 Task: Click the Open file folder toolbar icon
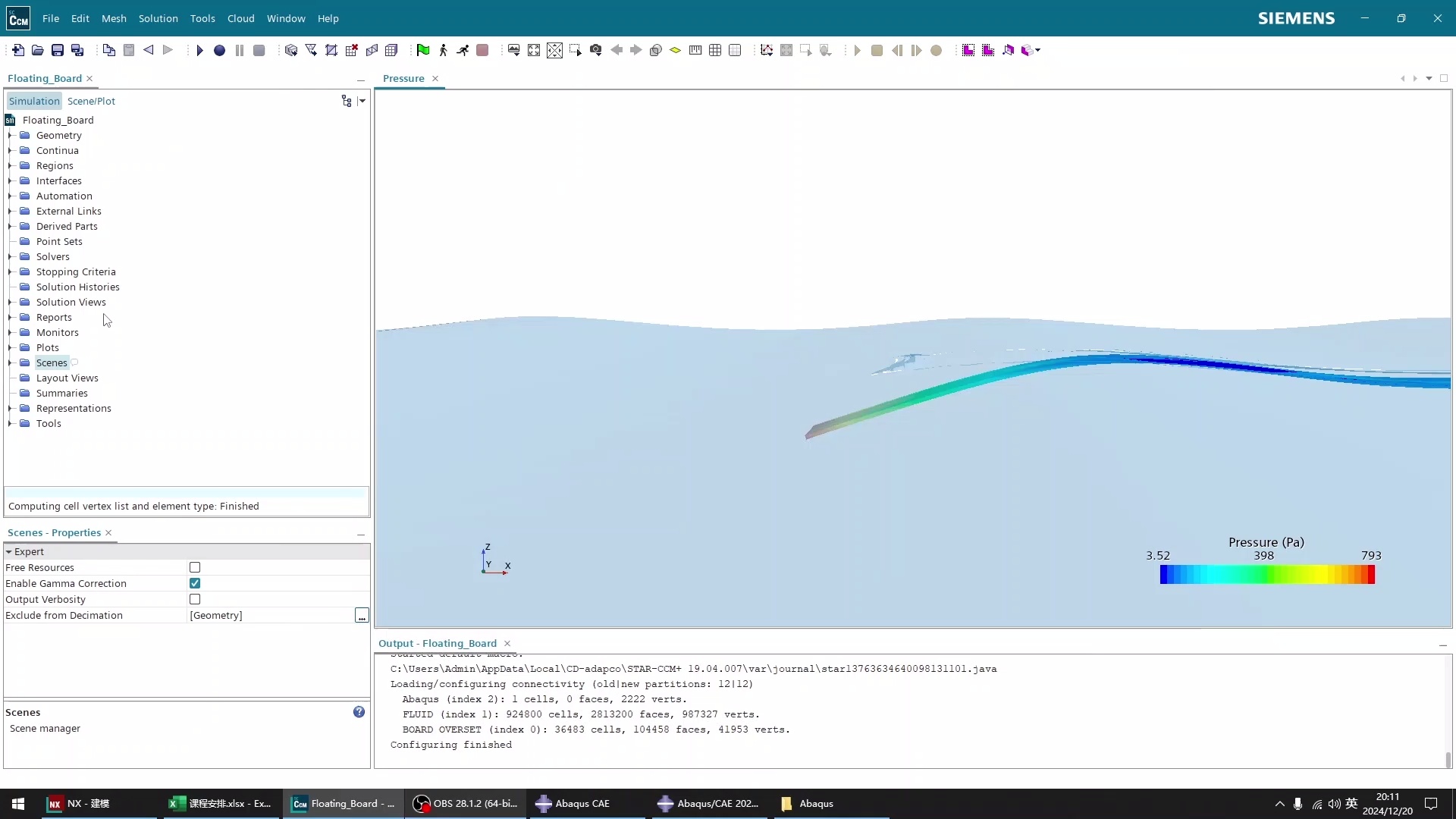(37, 50)
